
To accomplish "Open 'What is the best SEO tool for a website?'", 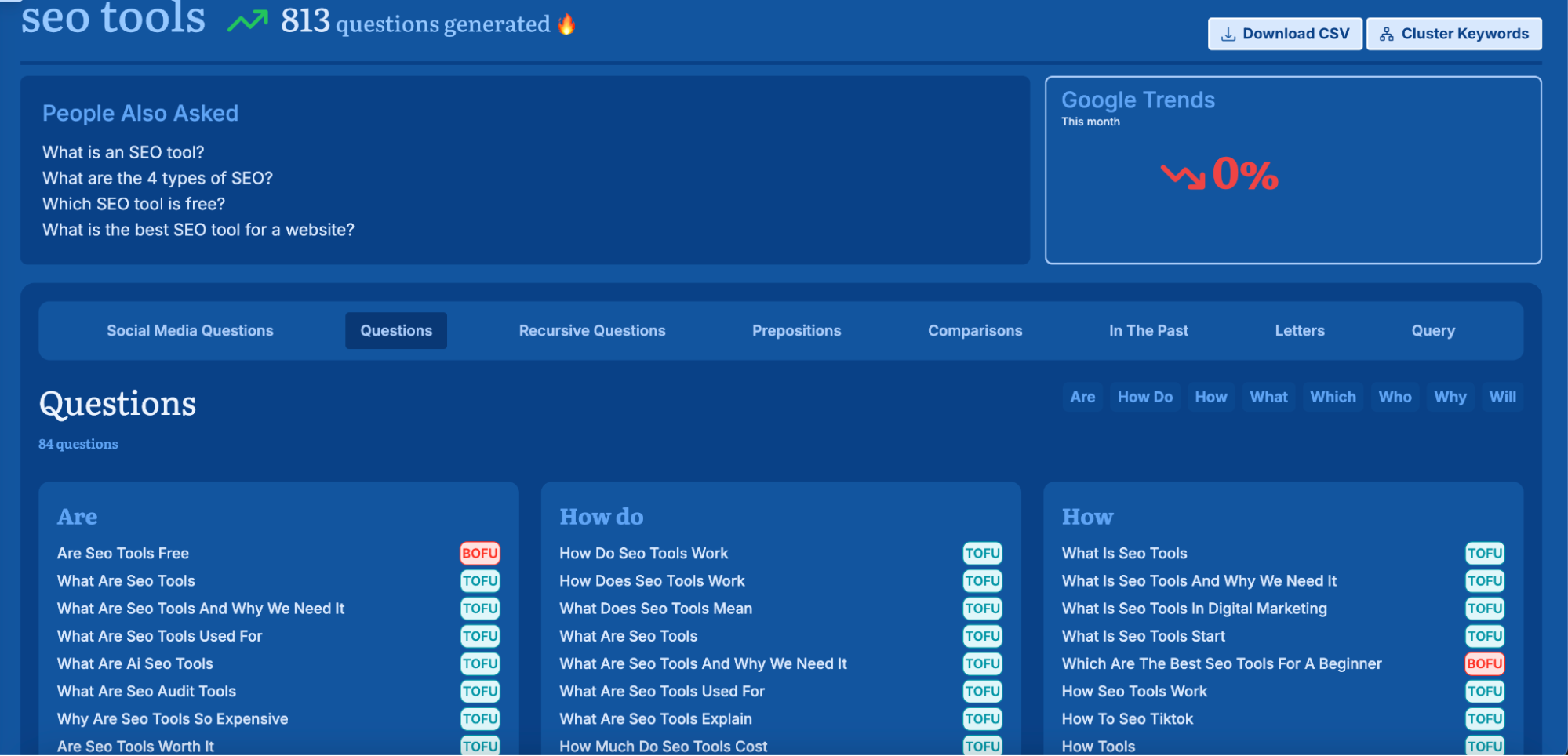I will click(198, 230).
